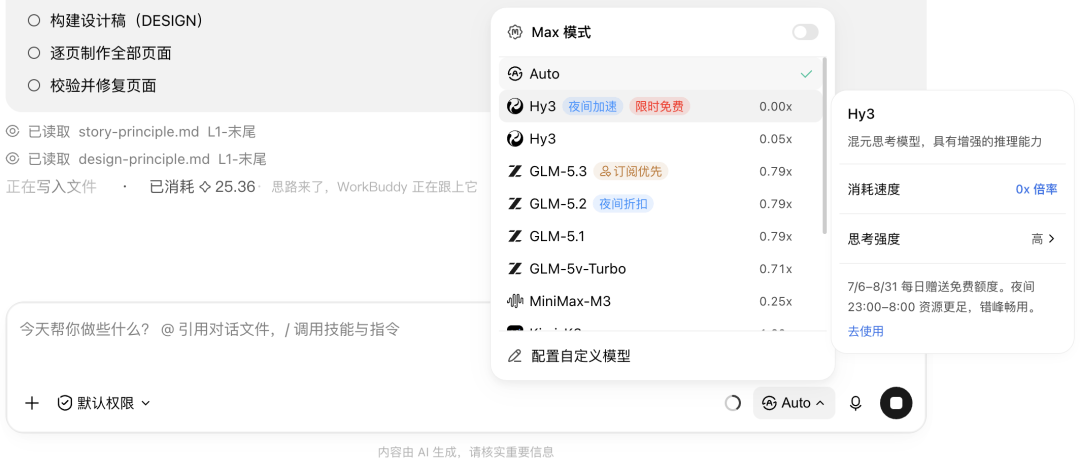Choose GLM-5.2 model
1080x470 pixels.
(x=660, y=203)
